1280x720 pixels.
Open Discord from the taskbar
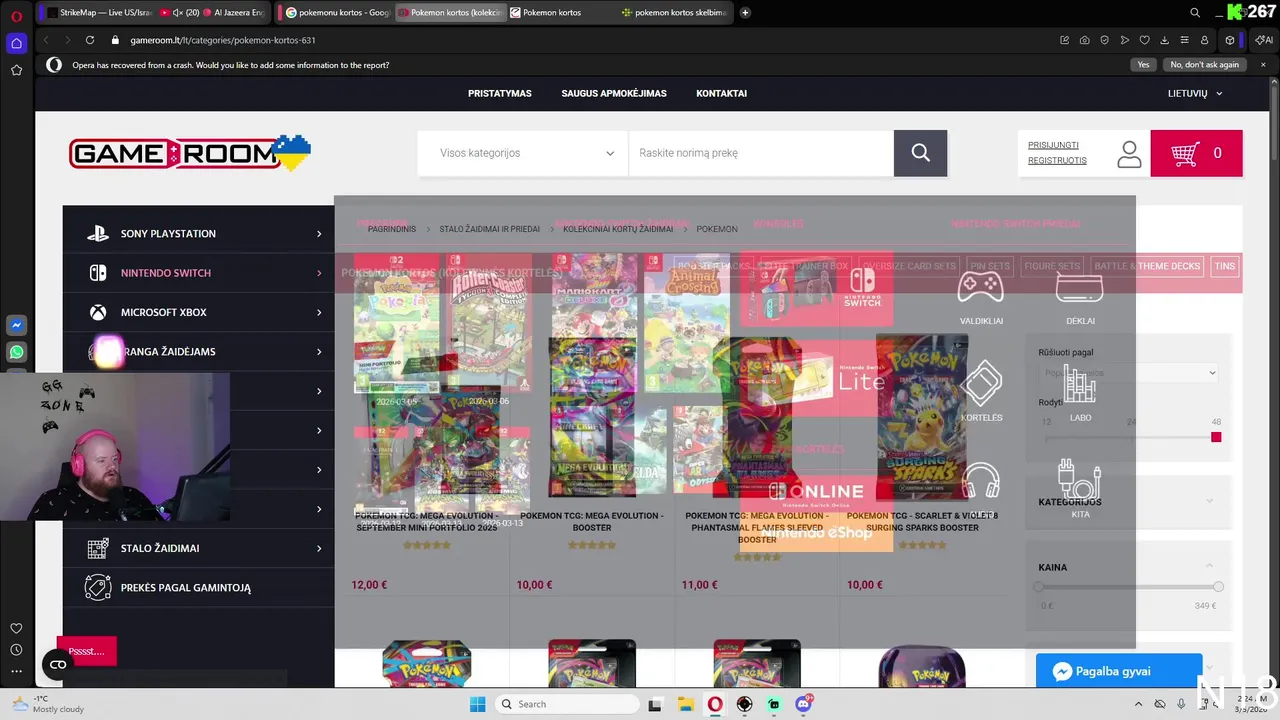coord(803,704)
